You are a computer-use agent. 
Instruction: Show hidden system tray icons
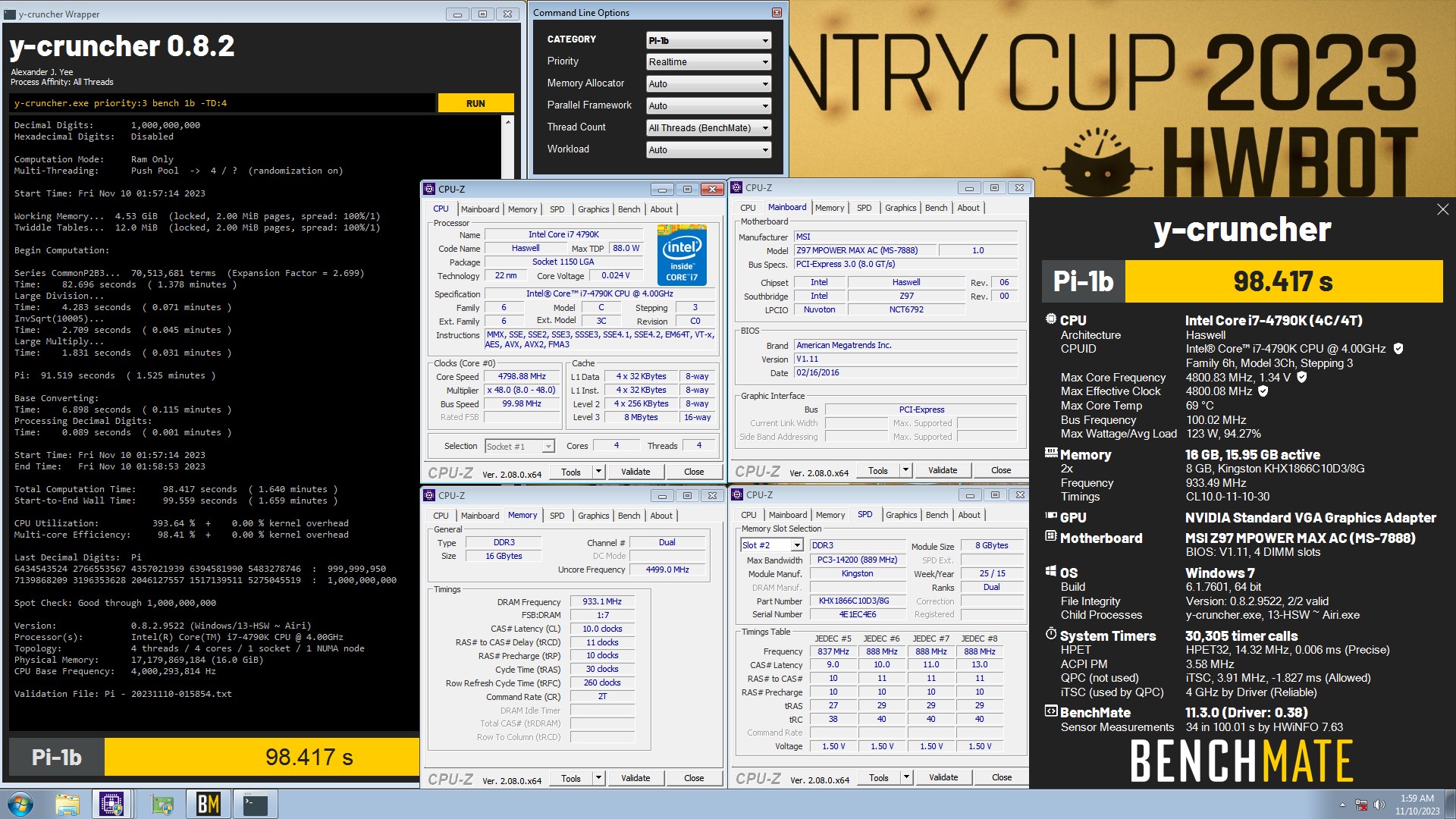tap(1342, 805)
